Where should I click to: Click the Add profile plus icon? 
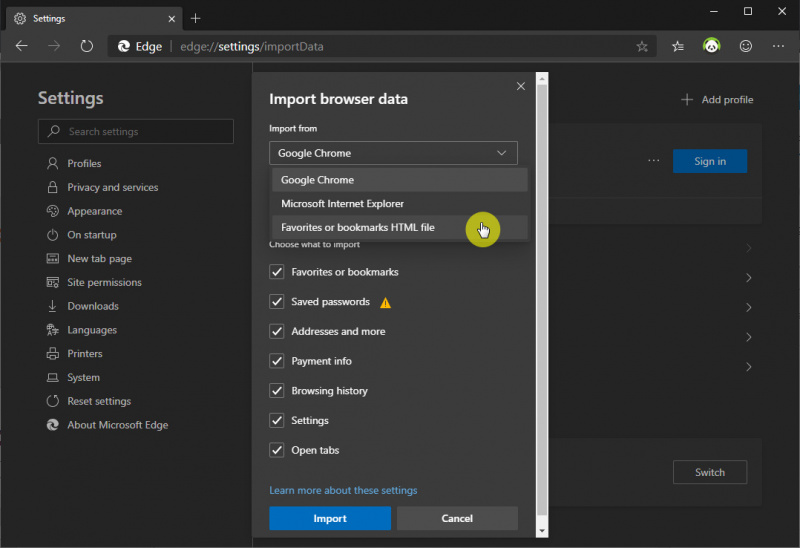coord(687,99)
